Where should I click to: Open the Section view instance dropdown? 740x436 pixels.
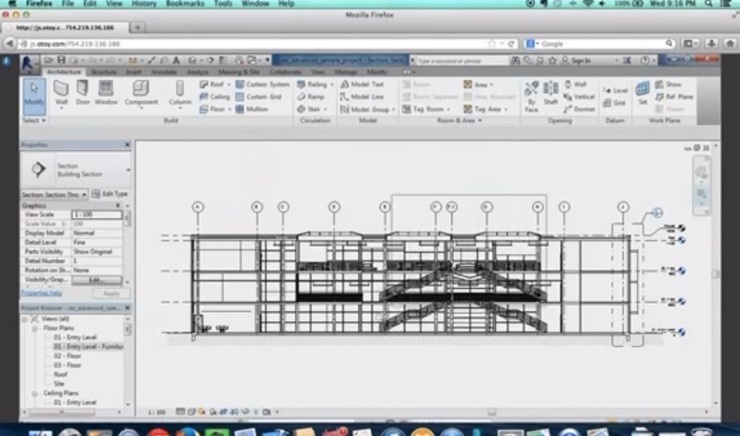(54, 194)
